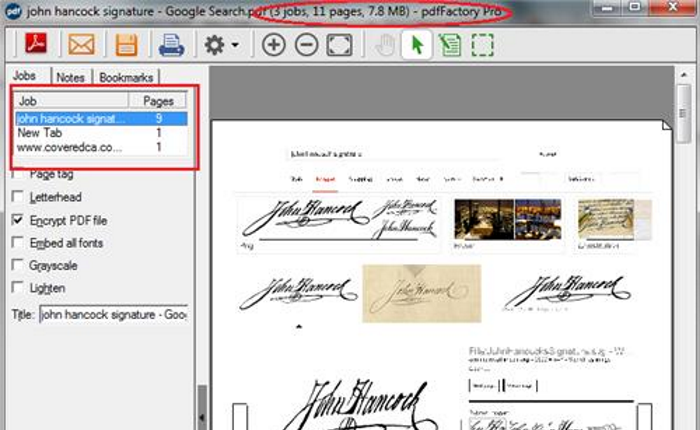Grab the vertical scrollbar thumb in preview
Screen dimensions: 700x430
(683, 113)
